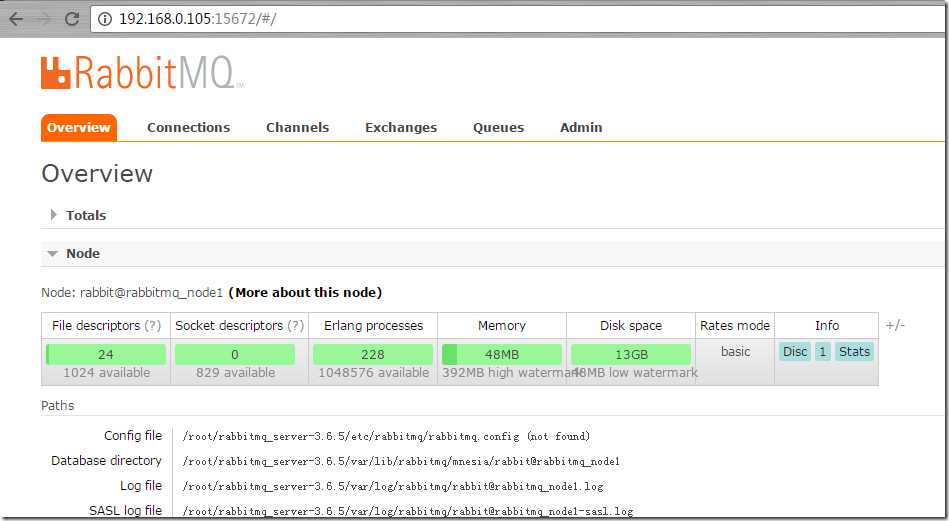
Task: Click the RabbitMQ logo
Action: [142, 73]
